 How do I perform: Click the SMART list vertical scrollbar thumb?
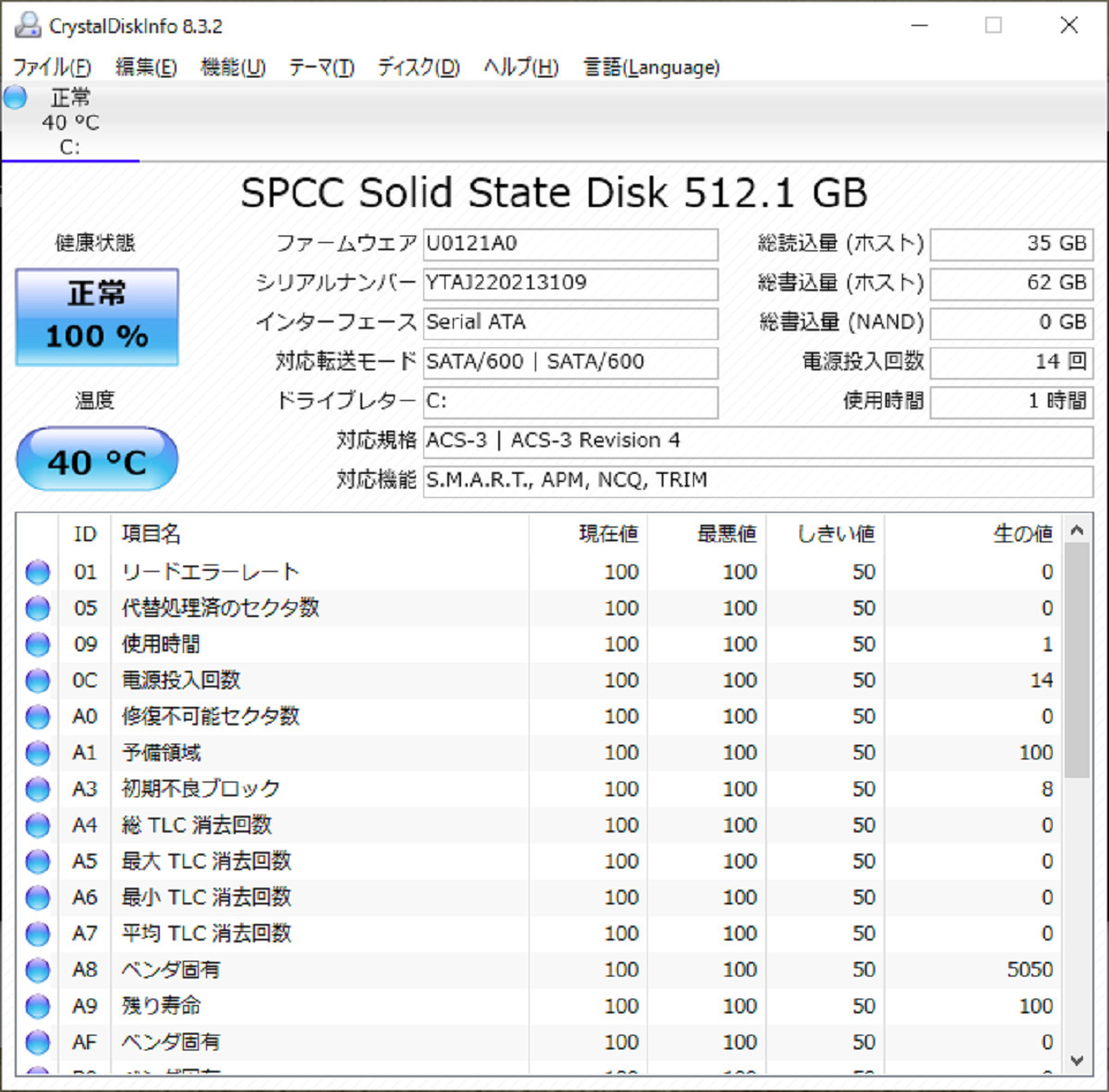click(1077, 661)
